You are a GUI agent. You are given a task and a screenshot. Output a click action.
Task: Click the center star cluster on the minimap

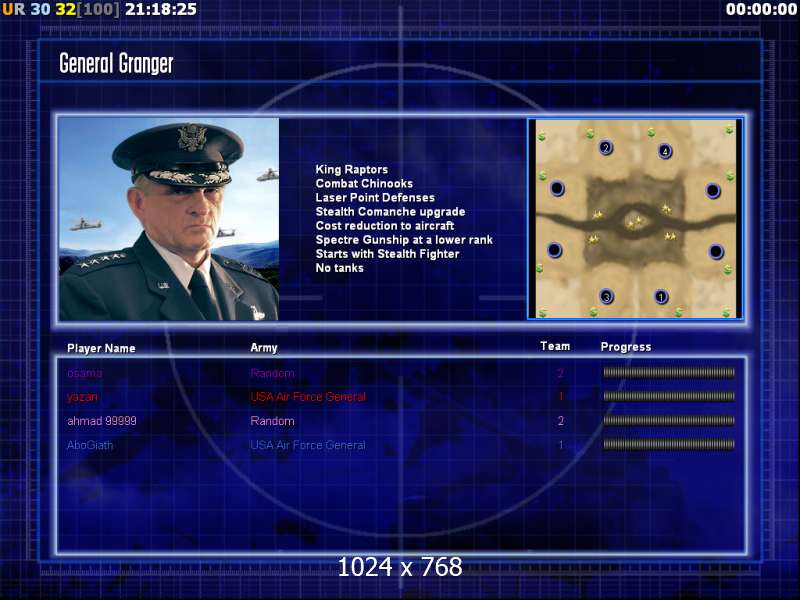[635, 221]
